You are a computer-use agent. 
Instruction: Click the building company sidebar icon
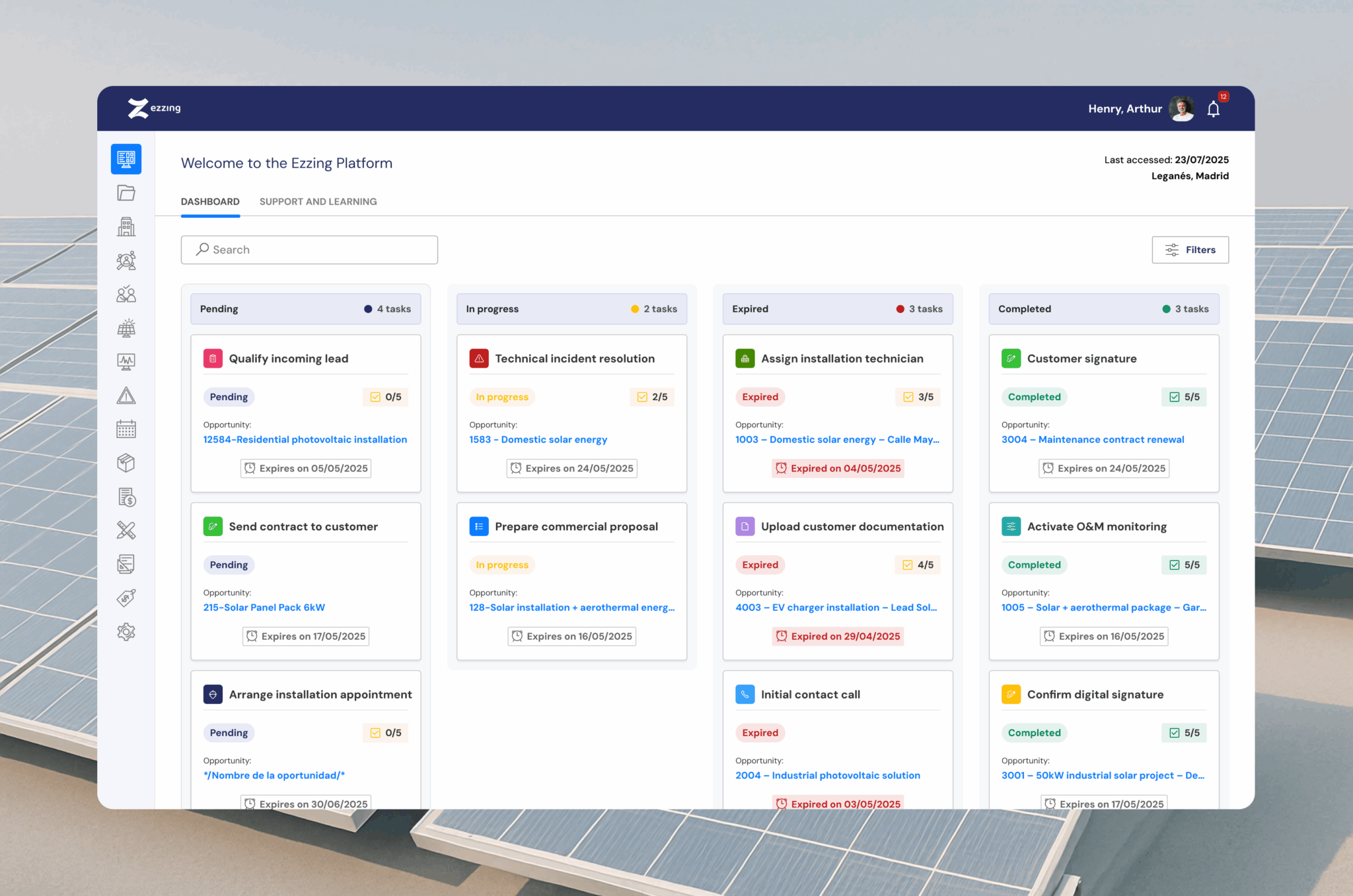[x=126, y=226]
